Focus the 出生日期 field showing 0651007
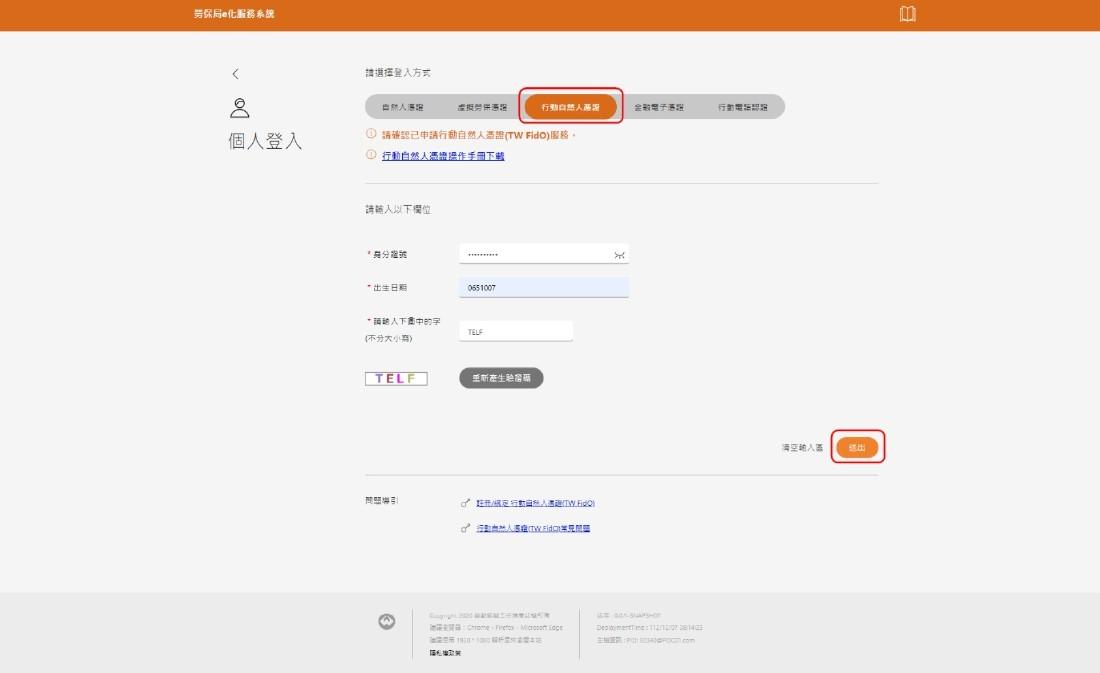The image size is (1100, 673). [x=544, y=287]
